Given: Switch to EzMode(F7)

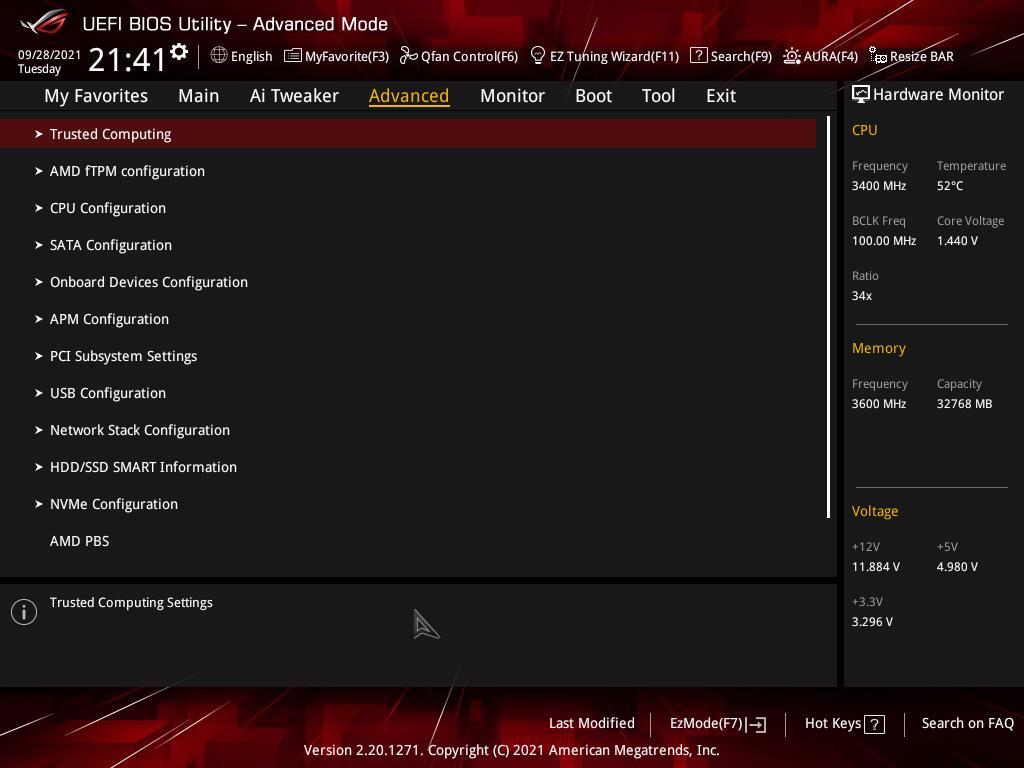Looking at the screenshot, I should click(x=717, y=723).
